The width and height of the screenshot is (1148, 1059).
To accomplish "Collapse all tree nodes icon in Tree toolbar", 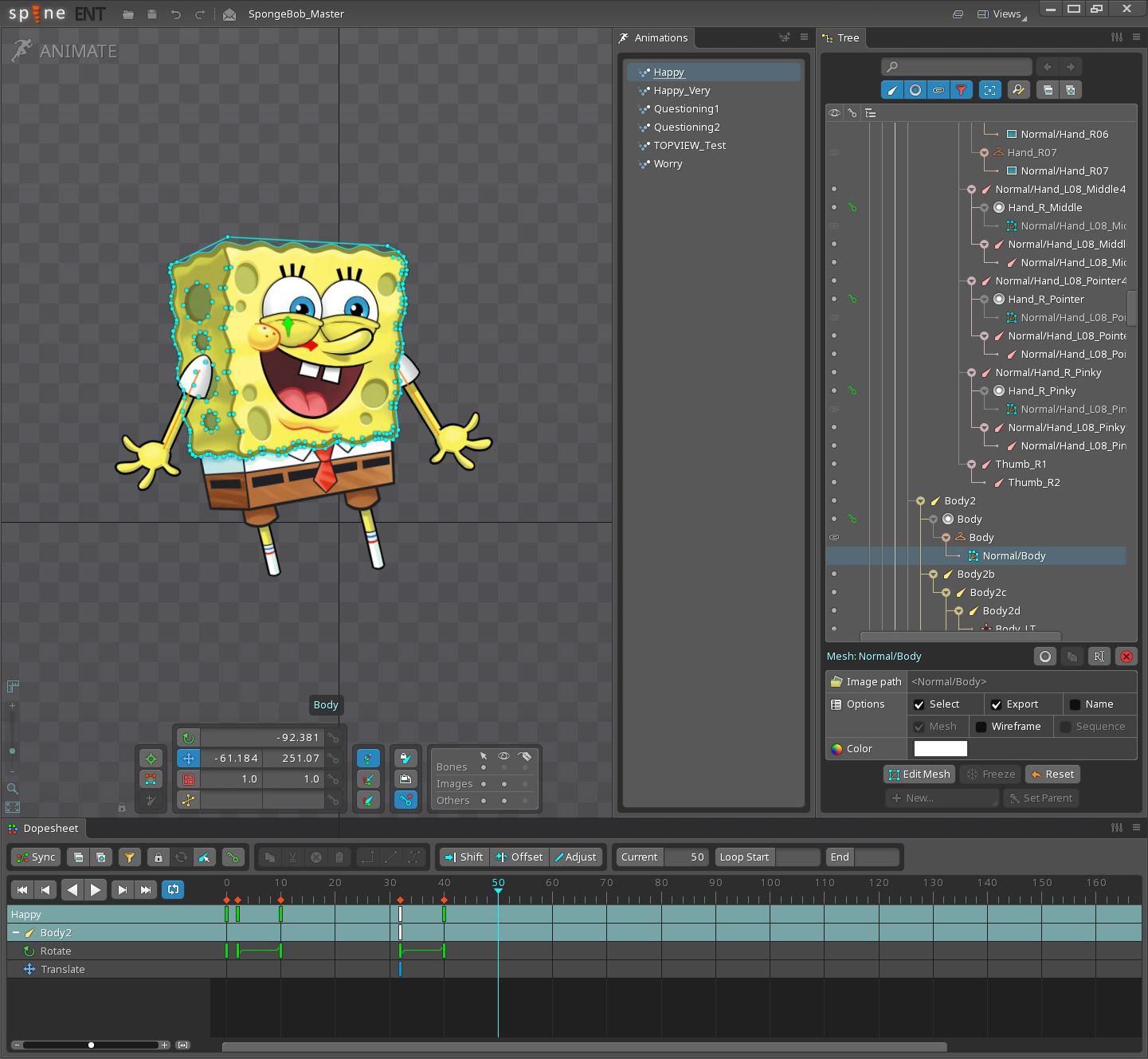I will 1048,90.
